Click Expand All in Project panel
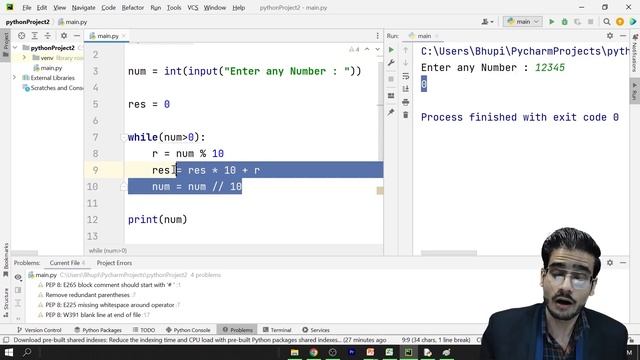 click(x=35, y=36)
